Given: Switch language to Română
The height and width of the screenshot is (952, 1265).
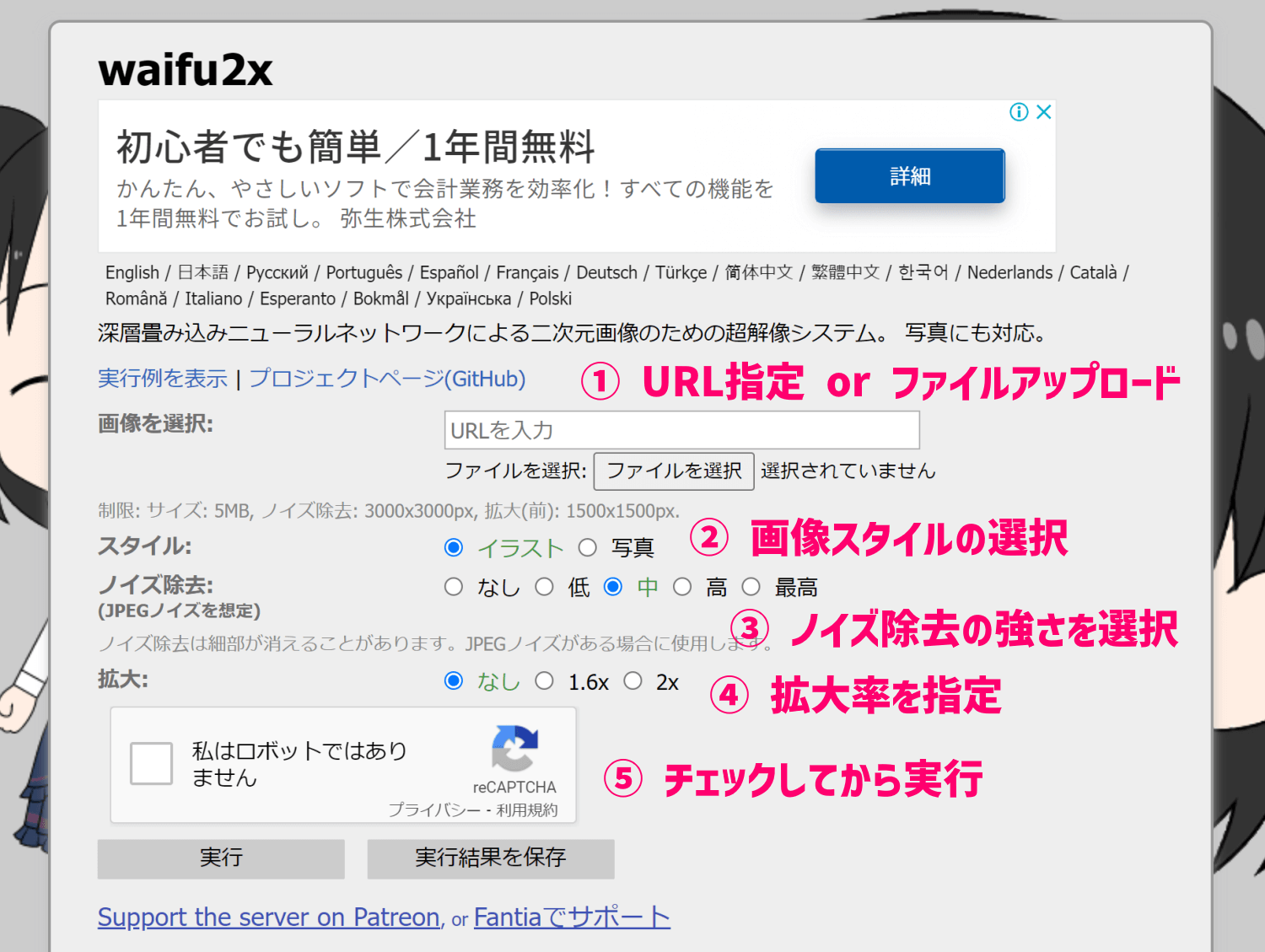Looking at the screenshot, I should [x=137, y=299].
